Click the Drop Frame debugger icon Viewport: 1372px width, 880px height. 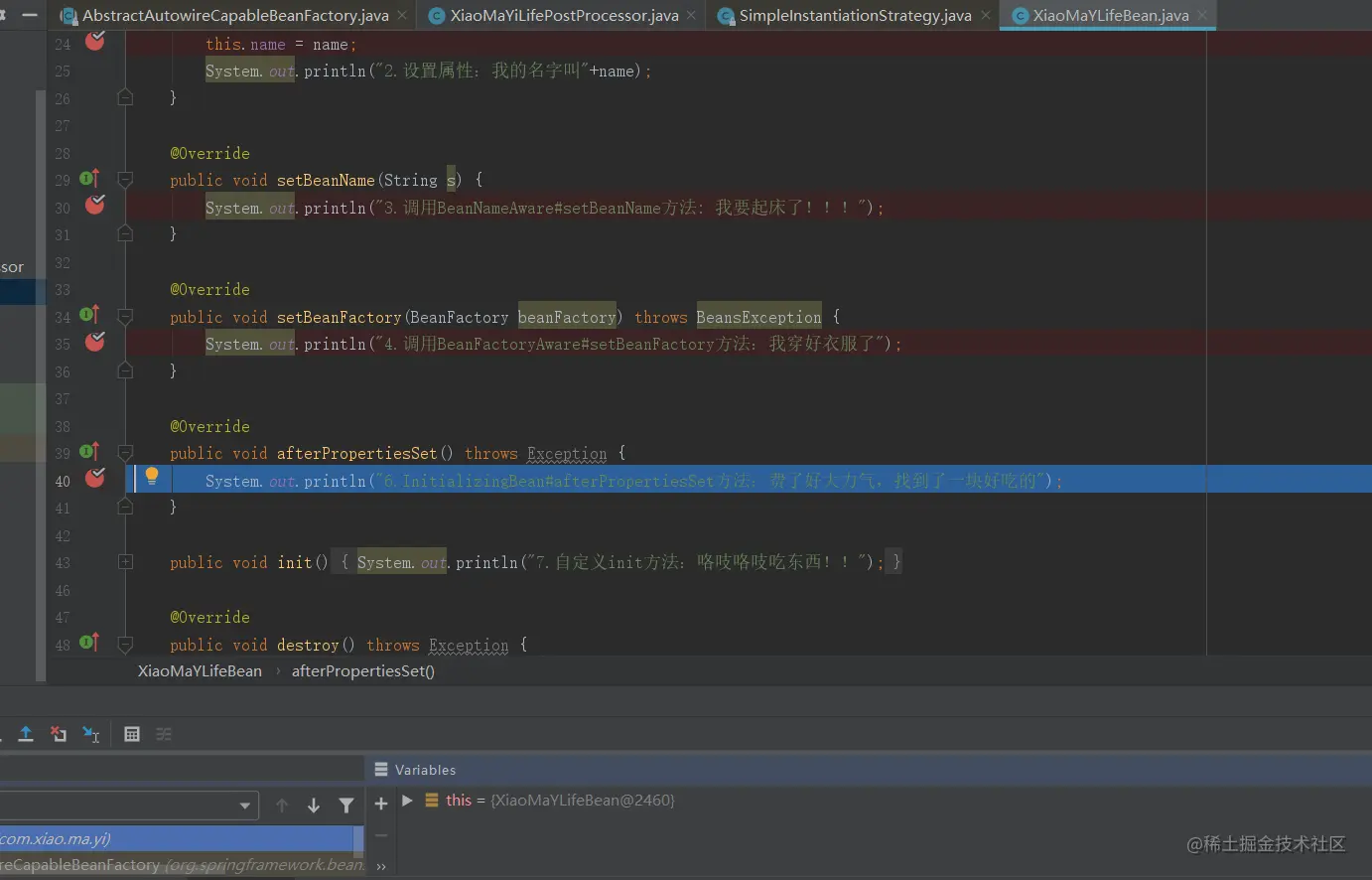click(59, 734)
